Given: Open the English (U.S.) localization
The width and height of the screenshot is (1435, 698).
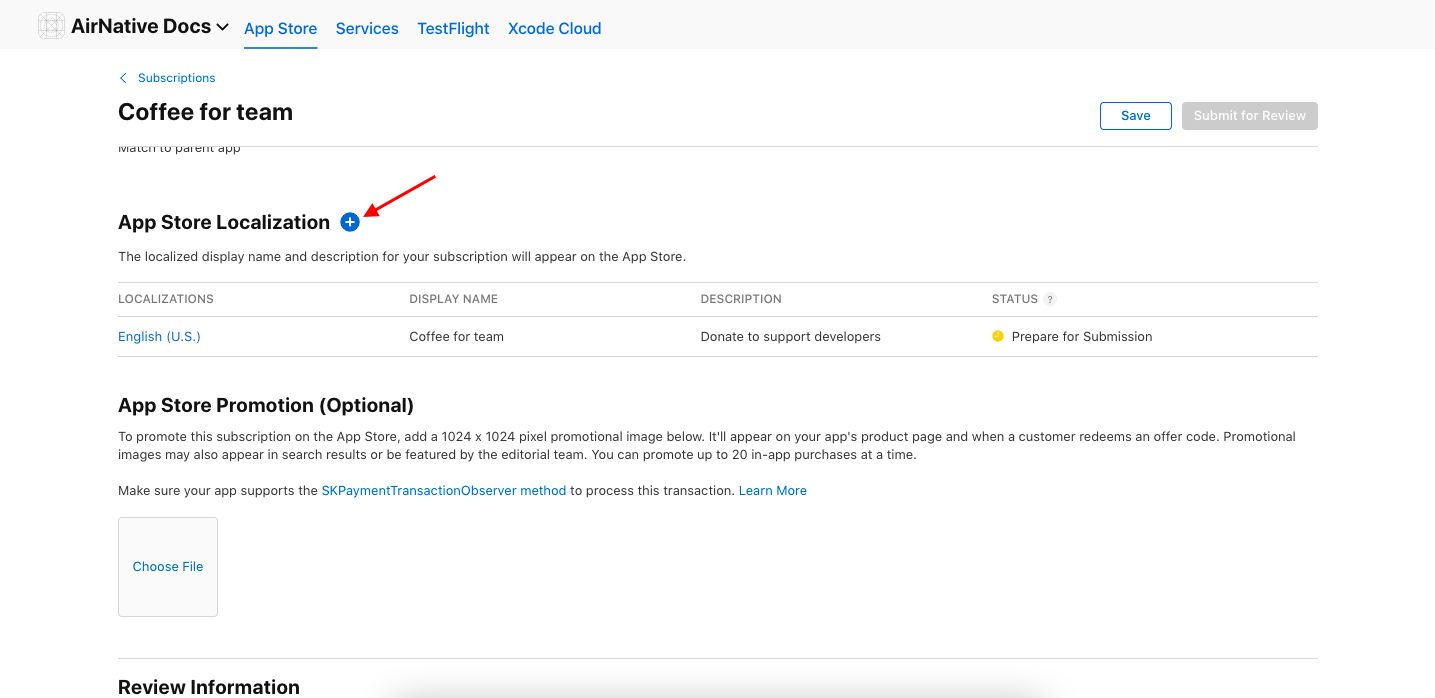Looking at the screenshot, I should [159, 337].
